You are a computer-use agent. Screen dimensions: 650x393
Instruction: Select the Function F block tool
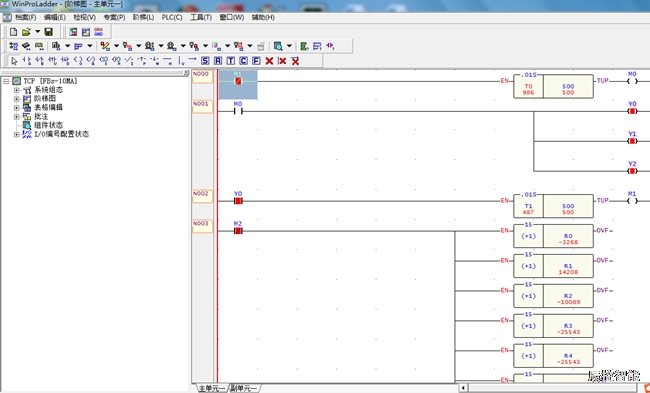tap(256, 61)
